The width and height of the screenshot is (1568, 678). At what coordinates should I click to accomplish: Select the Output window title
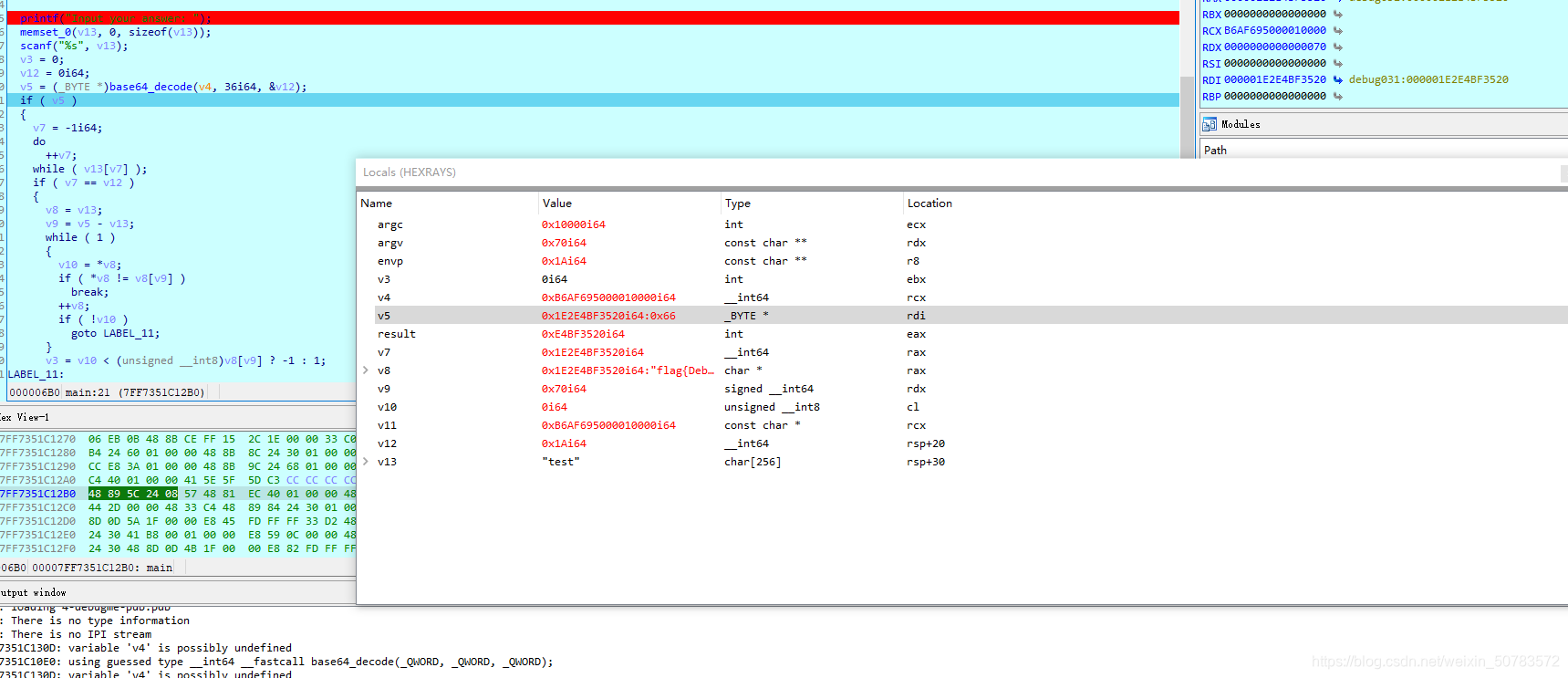pyautogui.click(x=34, y=592)
